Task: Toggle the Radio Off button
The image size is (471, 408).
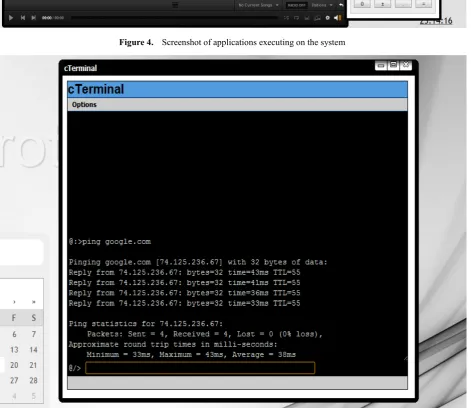Action: pyautogui.click(x=296, y=5)
